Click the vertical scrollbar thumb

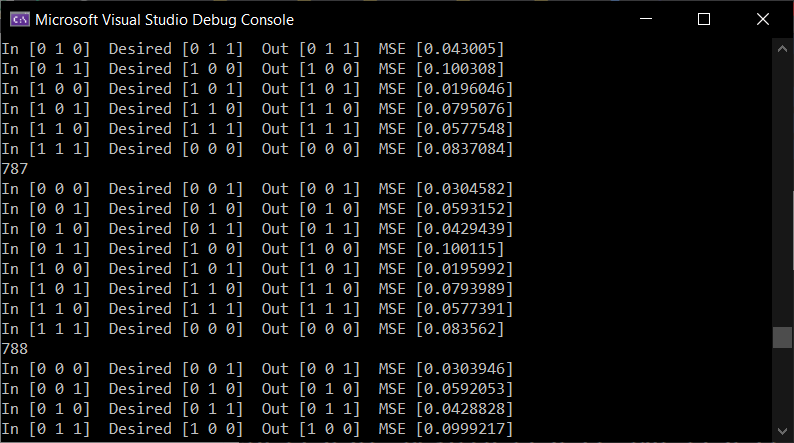click(782, 338)
